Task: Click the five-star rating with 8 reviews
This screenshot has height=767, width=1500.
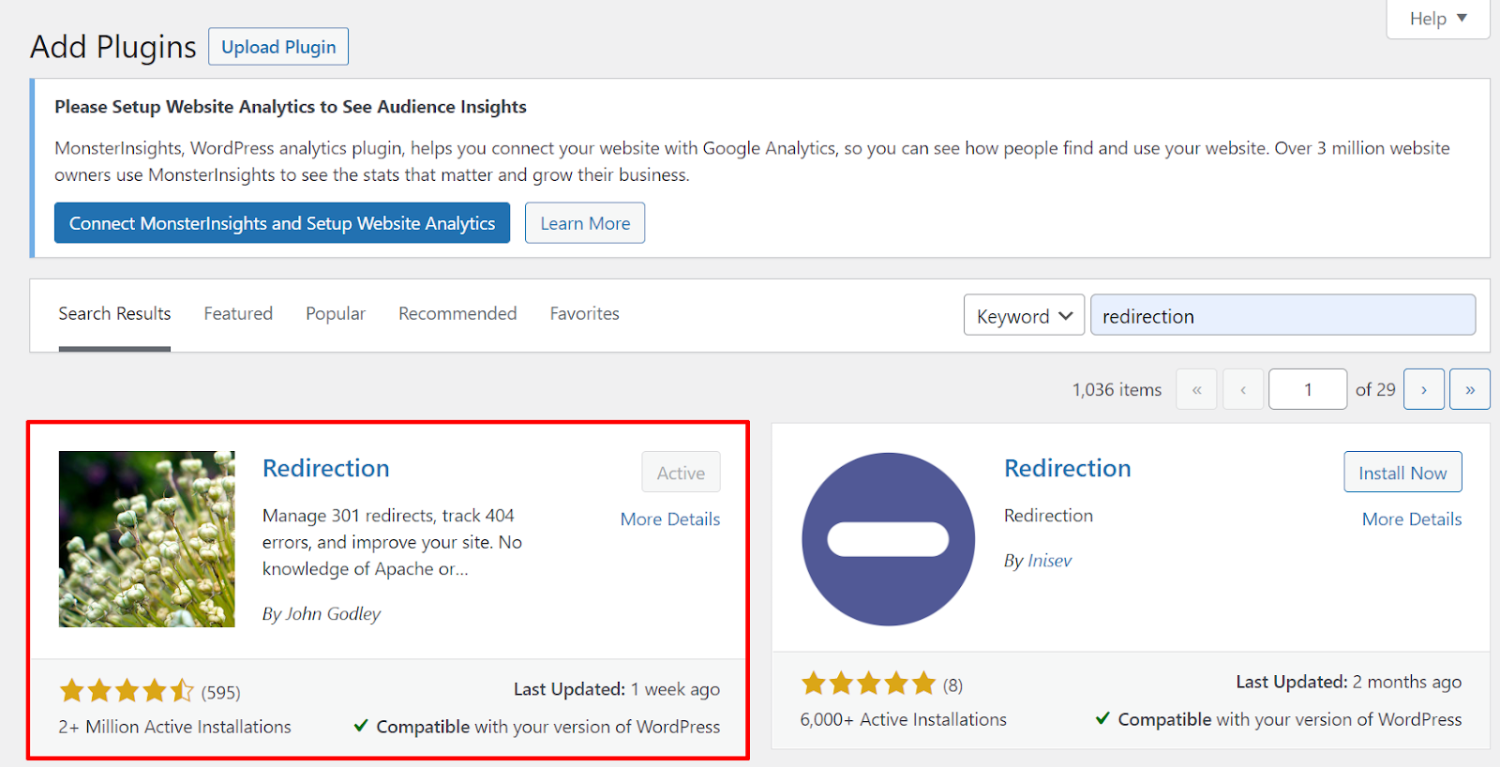Action: (x=868, y=684)
